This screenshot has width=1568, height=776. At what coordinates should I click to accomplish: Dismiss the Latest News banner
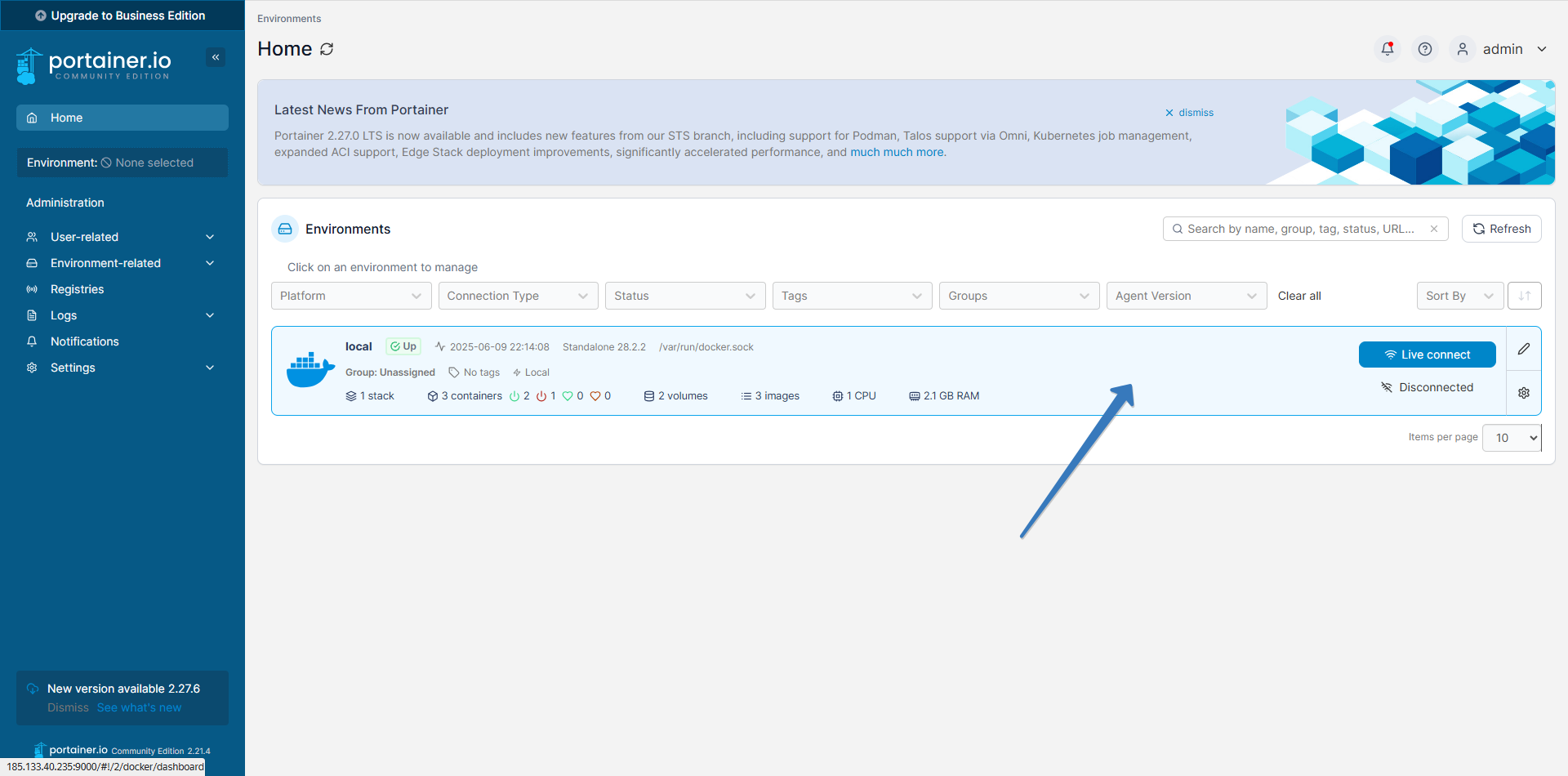click(1189, 113)
